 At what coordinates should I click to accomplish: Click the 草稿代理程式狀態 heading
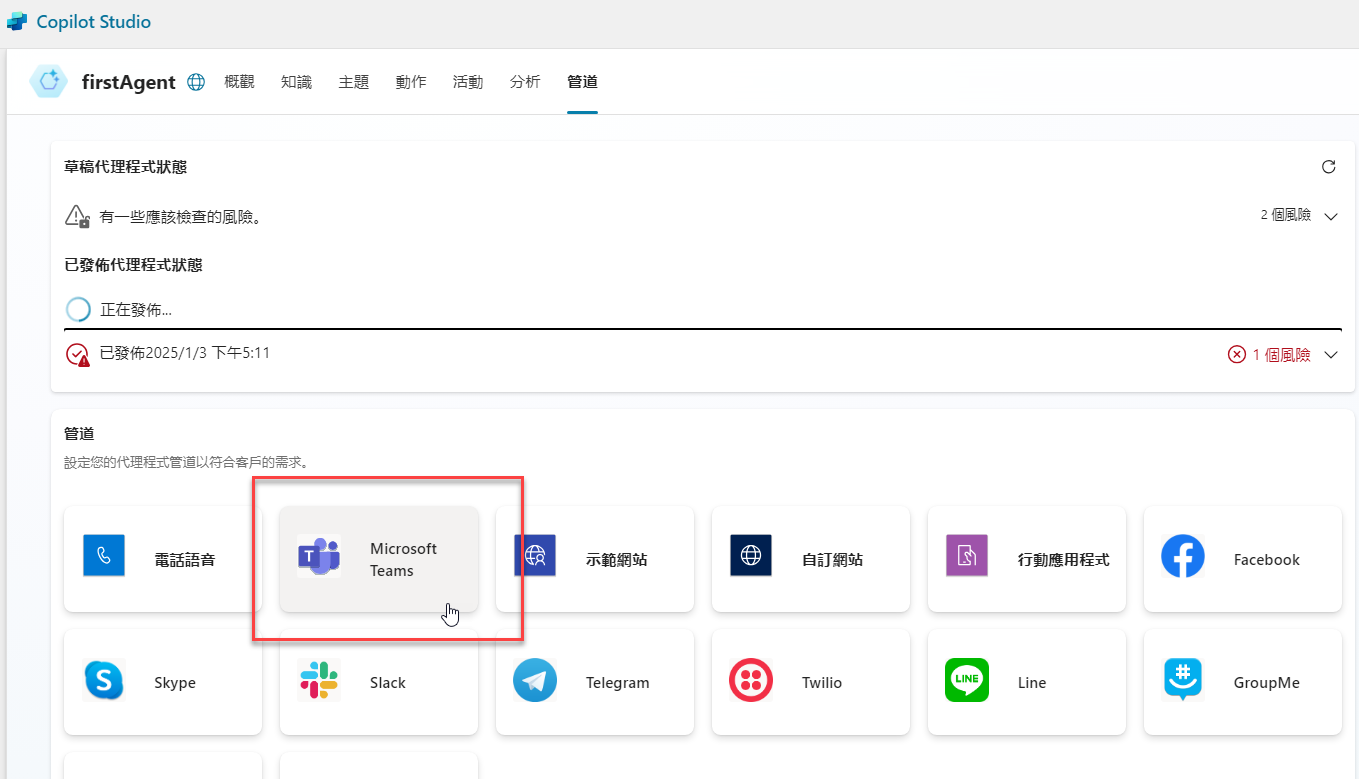coord(126,167)
